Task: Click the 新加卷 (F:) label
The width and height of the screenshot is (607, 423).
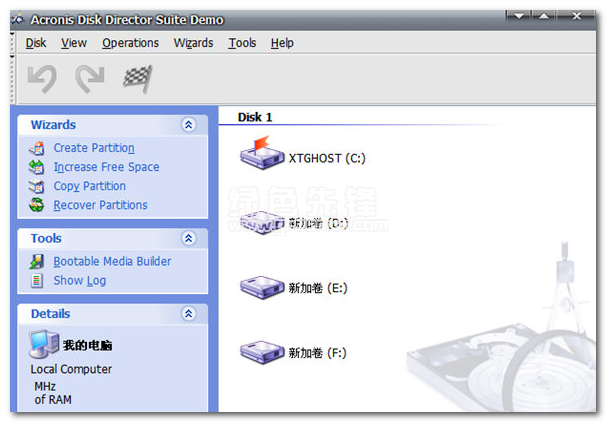Action: (317, 353)
